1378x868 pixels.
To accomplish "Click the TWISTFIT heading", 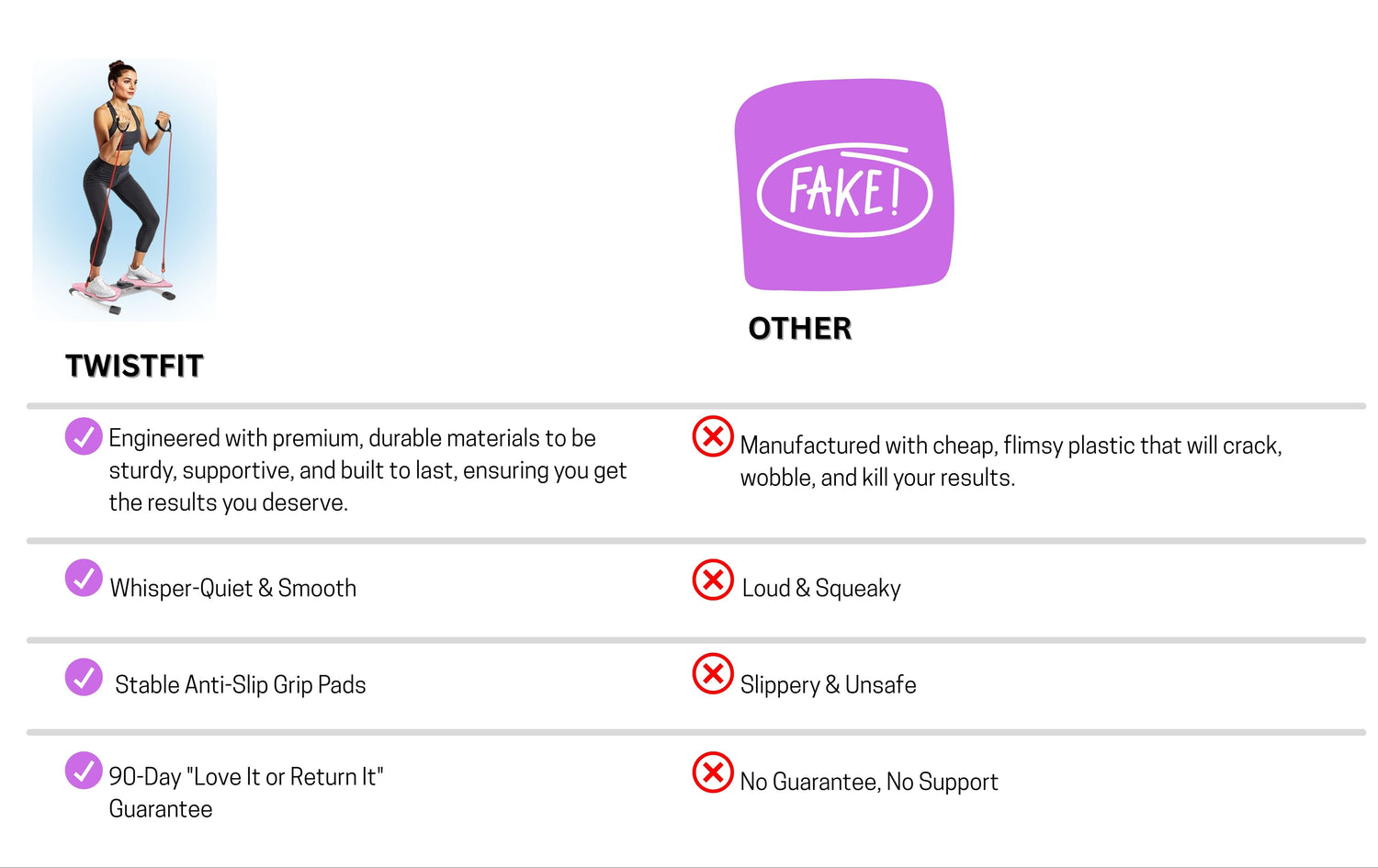I will [134, 366].
